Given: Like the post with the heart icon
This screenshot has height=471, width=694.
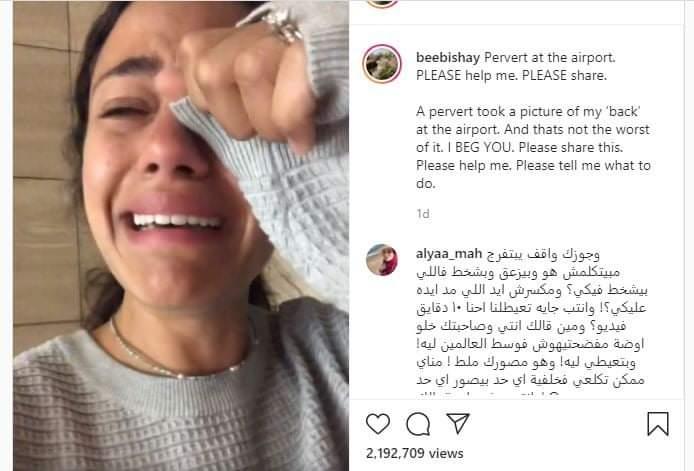Looking at the screenshot, I should click(x=378, y=424).
